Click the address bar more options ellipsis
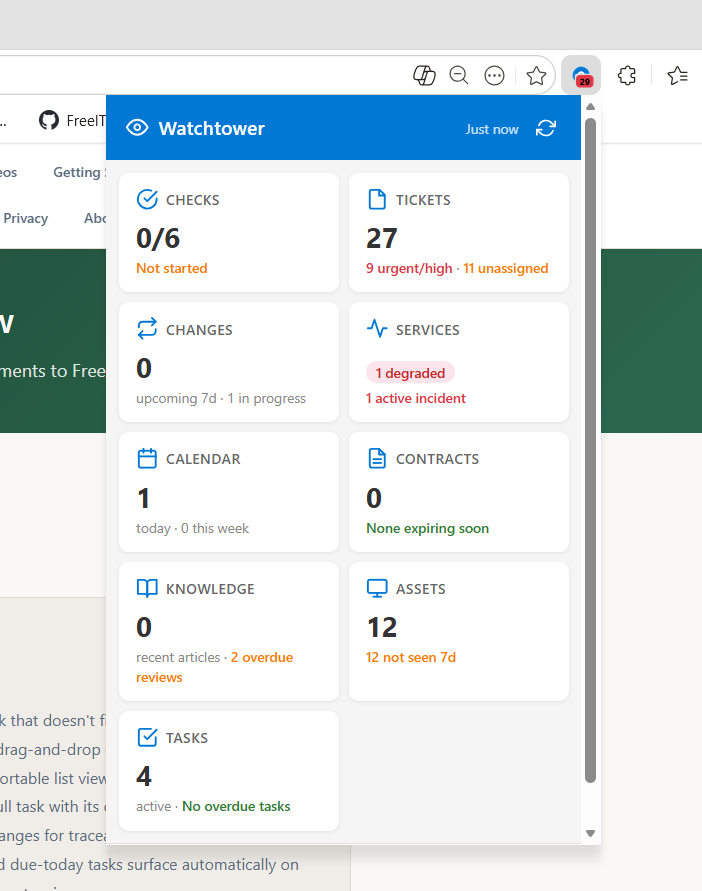This screenshot has width=702, height=891. point(495,76)
